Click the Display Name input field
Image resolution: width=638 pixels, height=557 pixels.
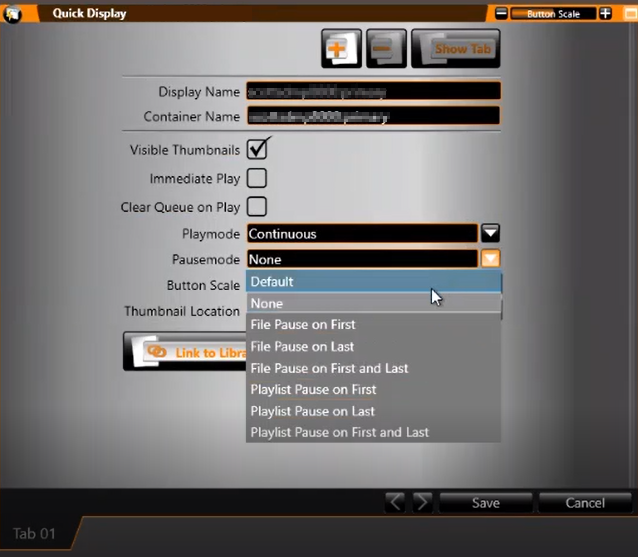coord(374,91)
